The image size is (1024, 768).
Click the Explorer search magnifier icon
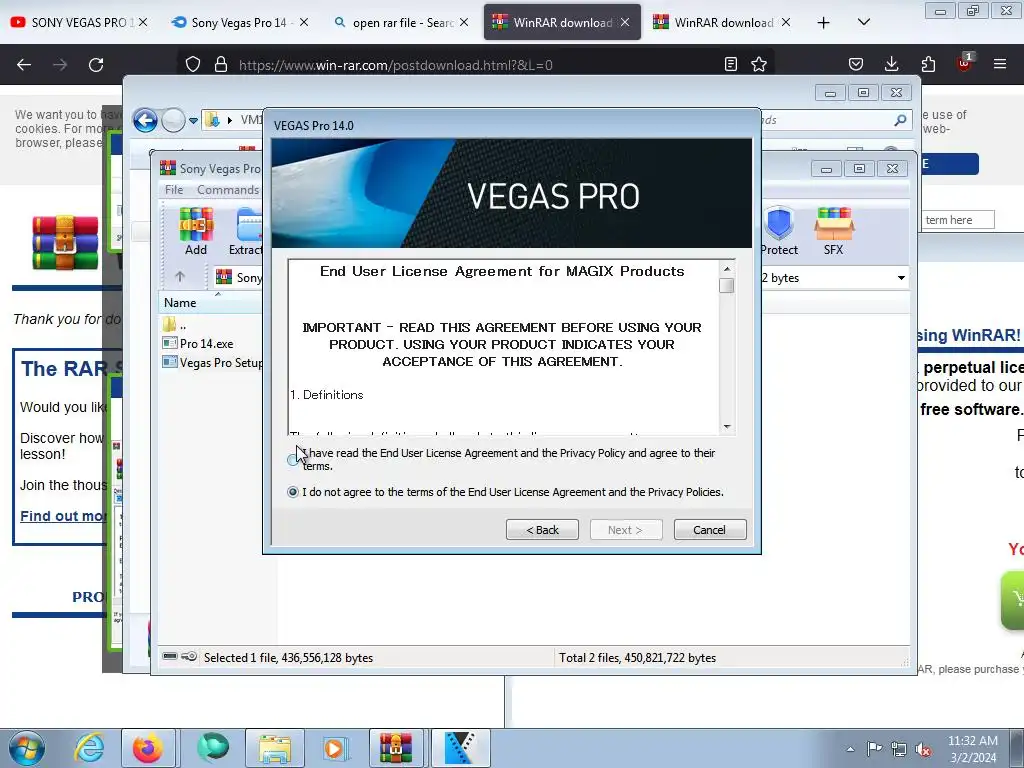(x=900, y=120)
